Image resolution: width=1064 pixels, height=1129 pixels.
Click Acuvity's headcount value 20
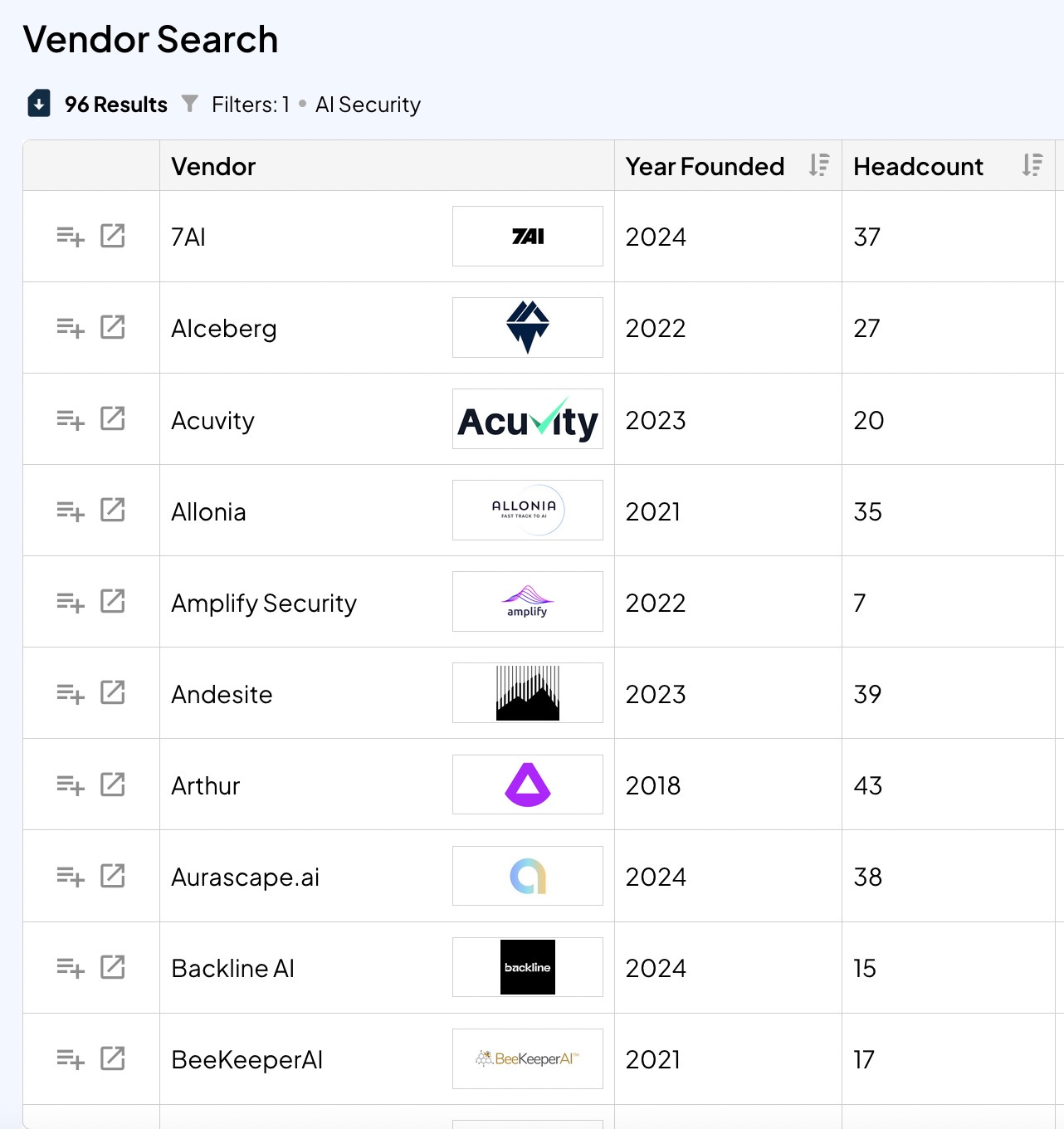click(869, 420)
